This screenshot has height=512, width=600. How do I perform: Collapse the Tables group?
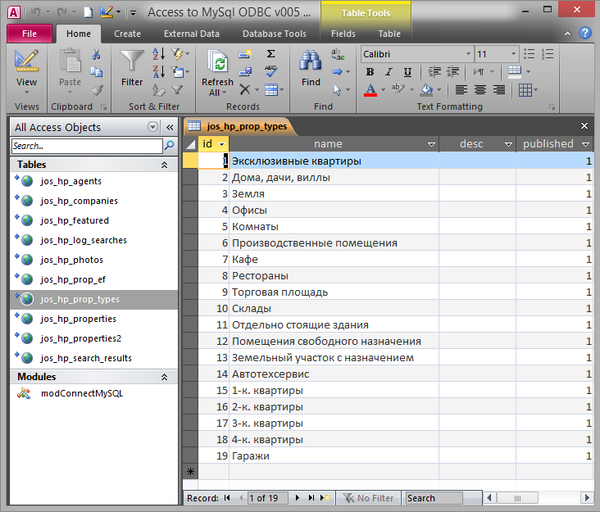coord(164,165)
